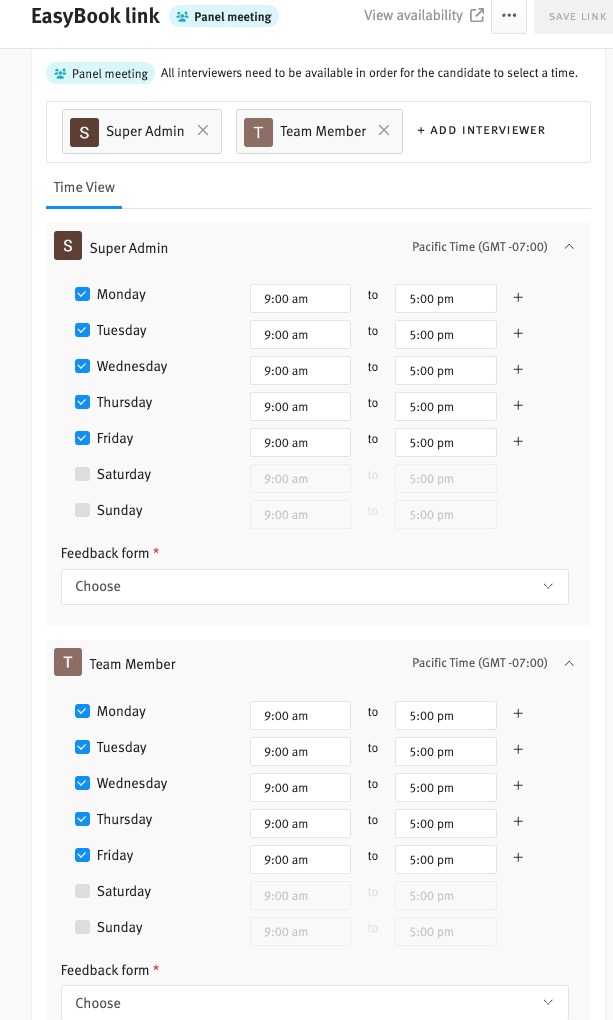Uncheck Monday for Team Member
Screen dimensions: 613x1020
[82, 711]
